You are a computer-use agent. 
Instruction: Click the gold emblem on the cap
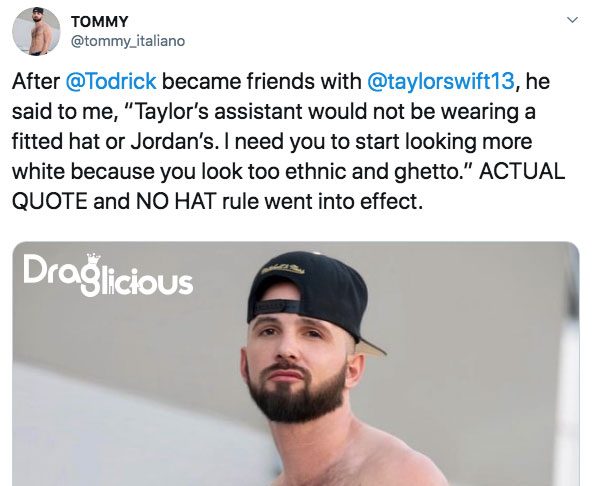284,268
